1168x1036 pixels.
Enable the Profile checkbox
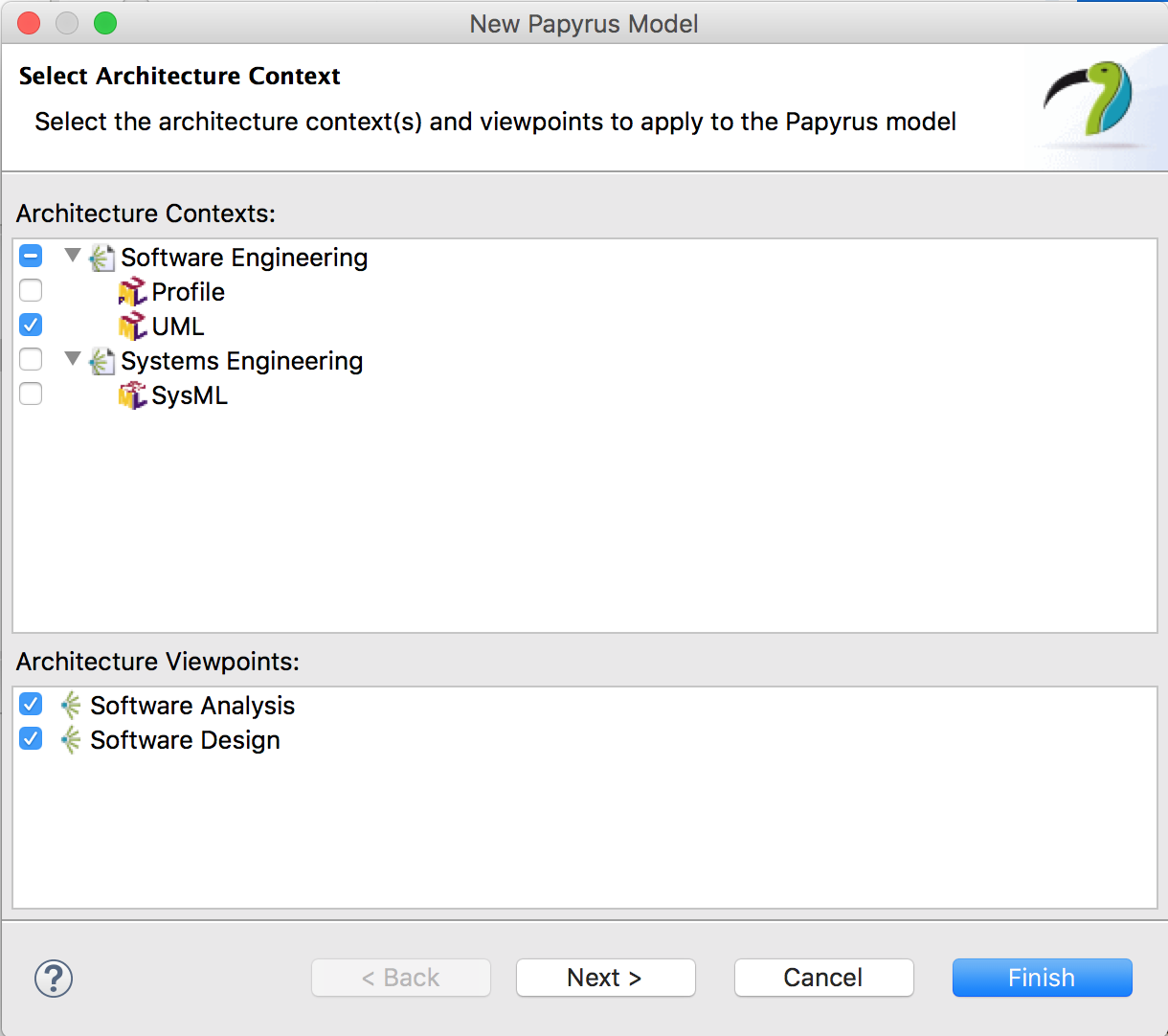(x=31, y=290)
